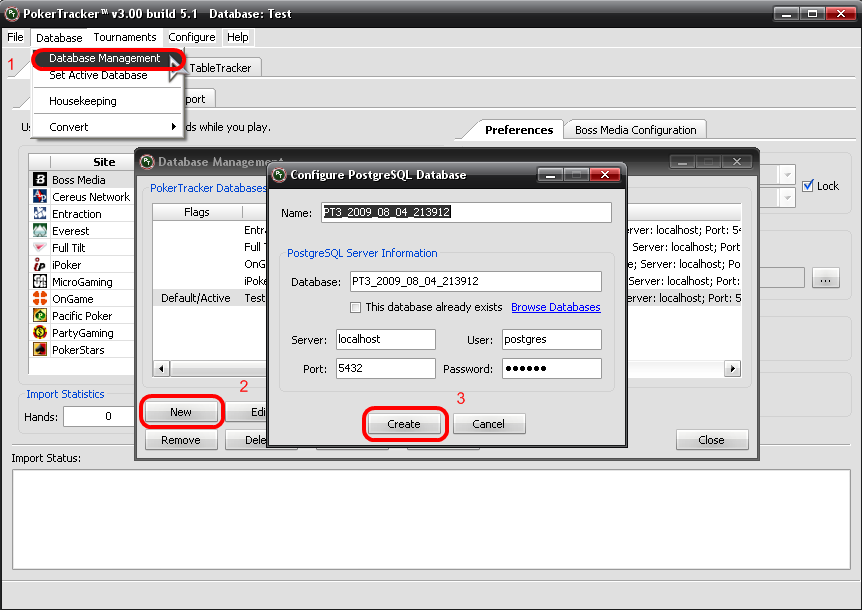Viewport: 862px width, 610px height.
Task: Click the PartyGaming site icon
Action: tap(40, 332)
